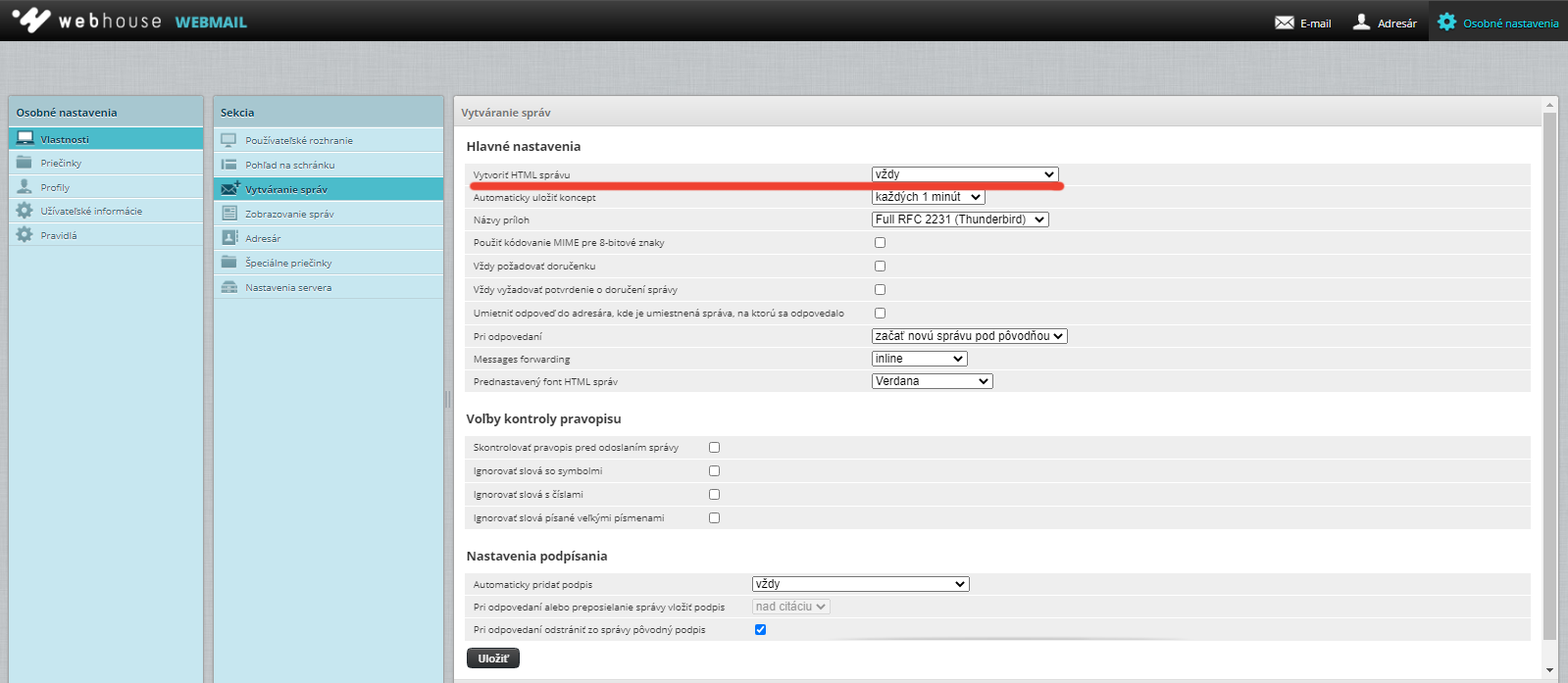Viewport: 1568px width, 683px height.
Task: Click the Uložiť save button
Action: tap(492, 659)
